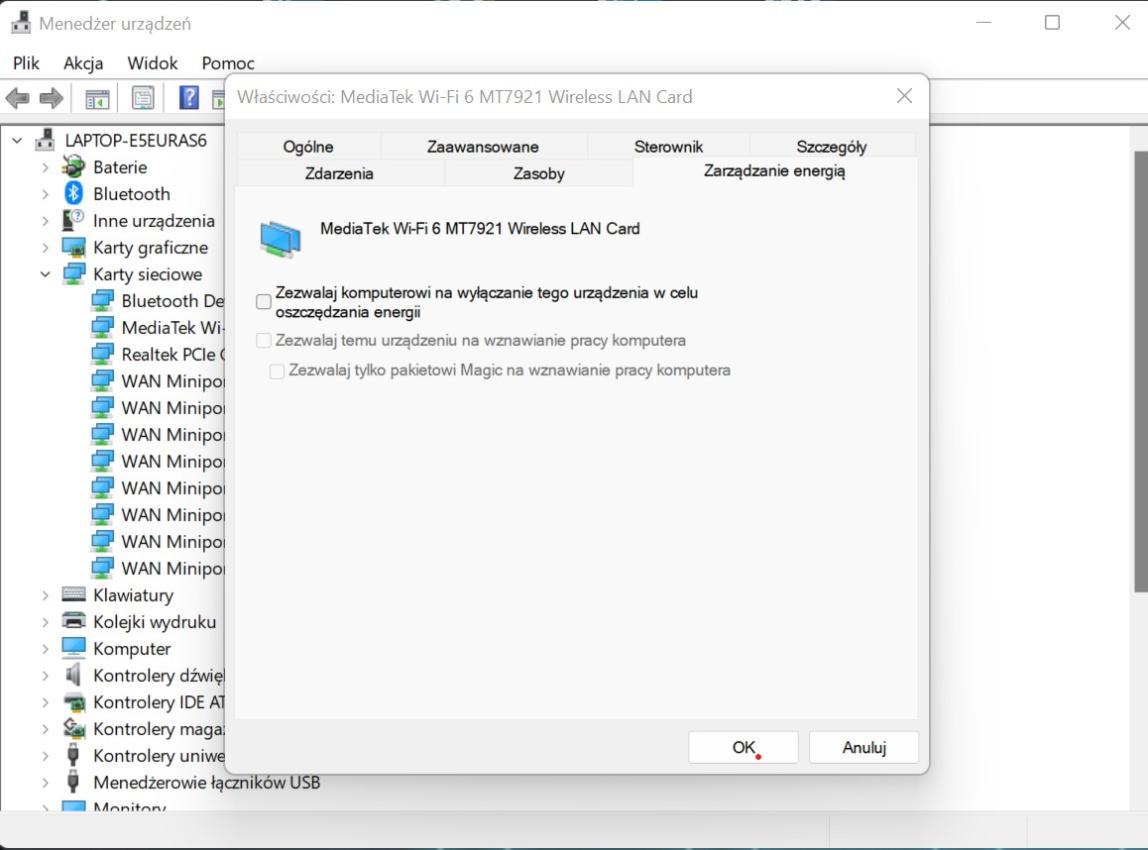Screen dimensions: 1148x850
Task: Click the vertical scrollbar on the right
Action: pyautogui.click(x=1140, y=370)
